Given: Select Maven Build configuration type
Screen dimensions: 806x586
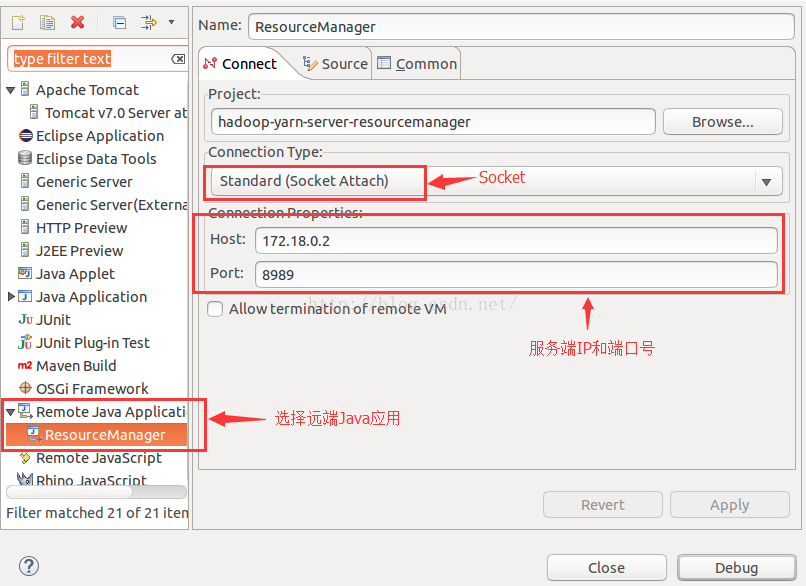Looking at the screenshot, I should coord(76,366).
